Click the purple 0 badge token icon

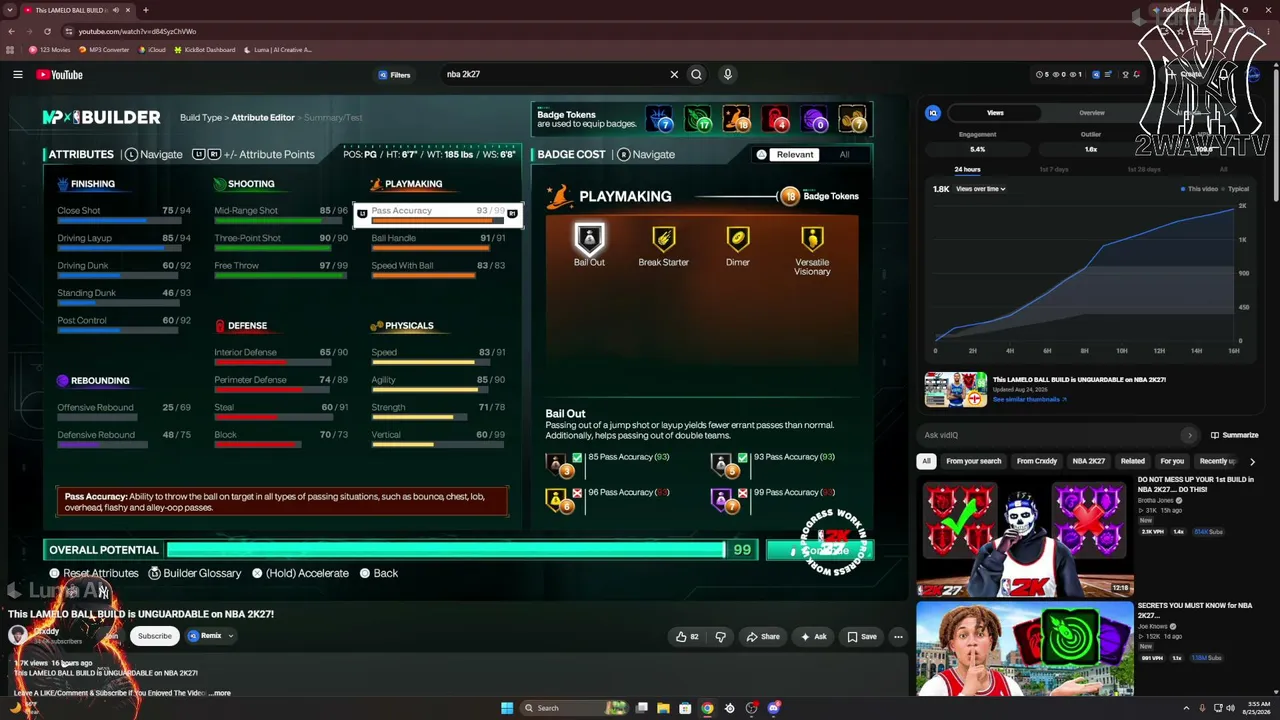pos(814,120)
